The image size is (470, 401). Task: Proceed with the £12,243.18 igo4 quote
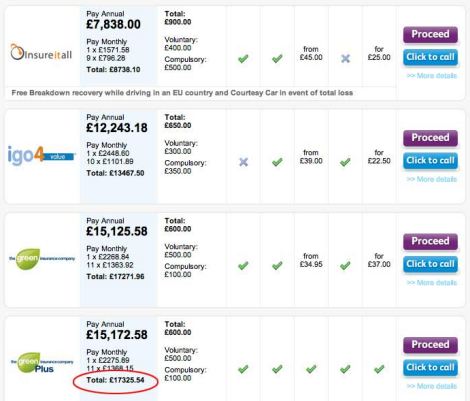coord(430,138)
